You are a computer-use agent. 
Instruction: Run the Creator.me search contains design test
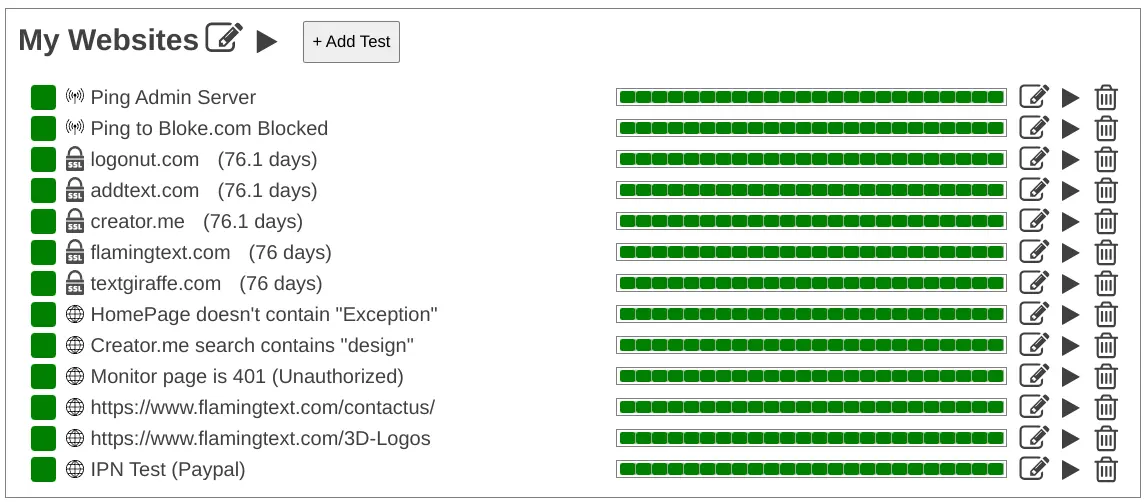1071,345
